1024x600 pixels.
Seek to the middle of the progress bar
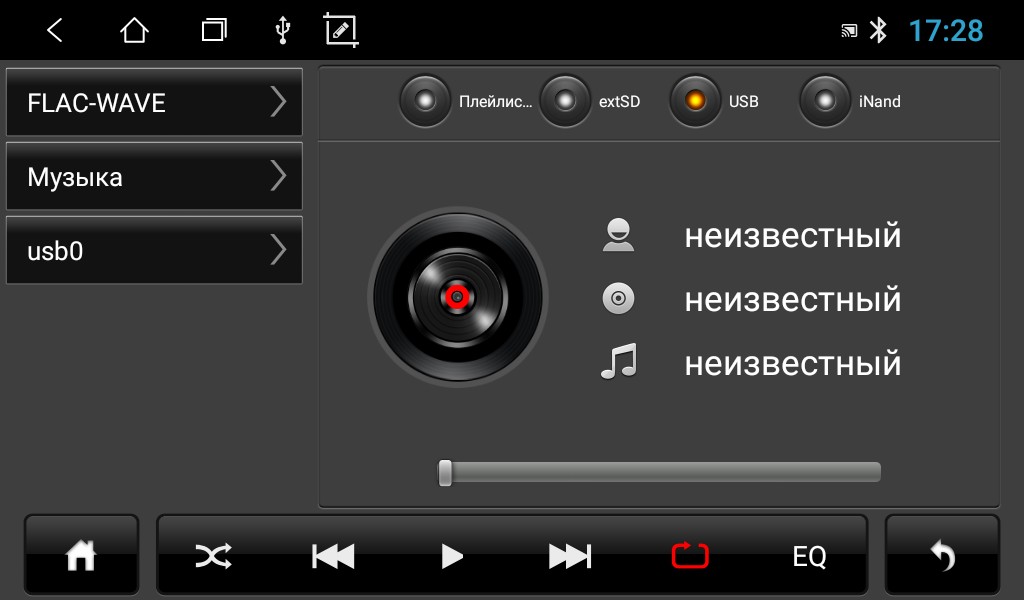tap(660, 472)
